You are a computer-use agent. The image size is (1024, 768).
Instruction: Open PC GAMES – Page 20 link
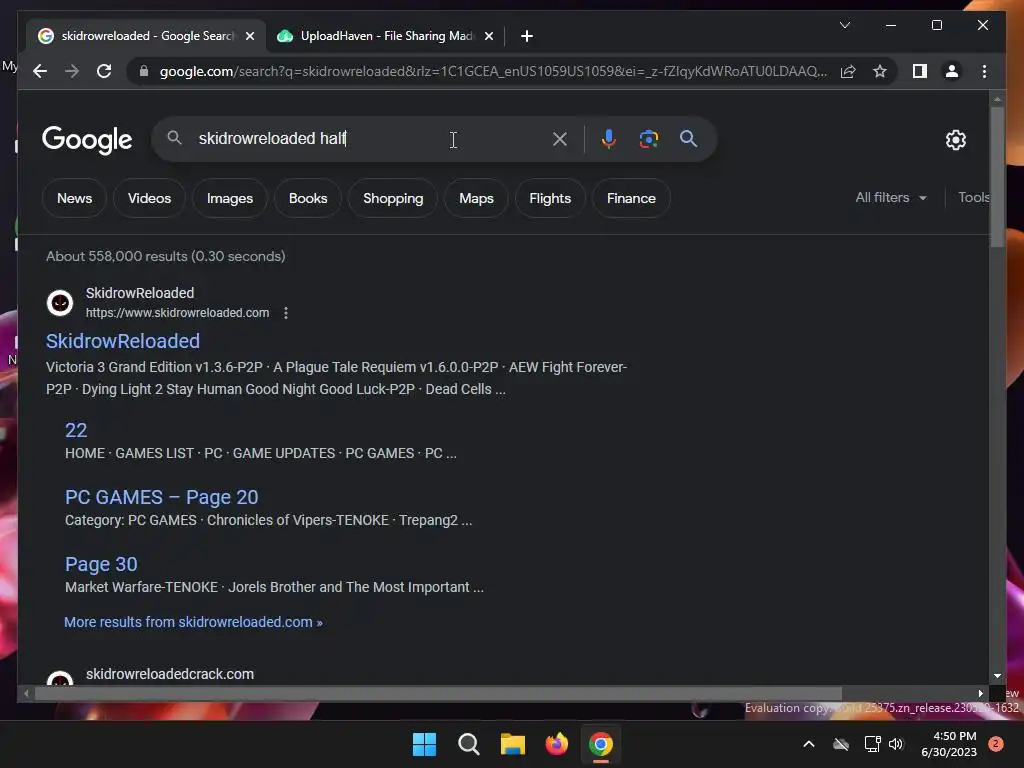(x=161, y=497)
